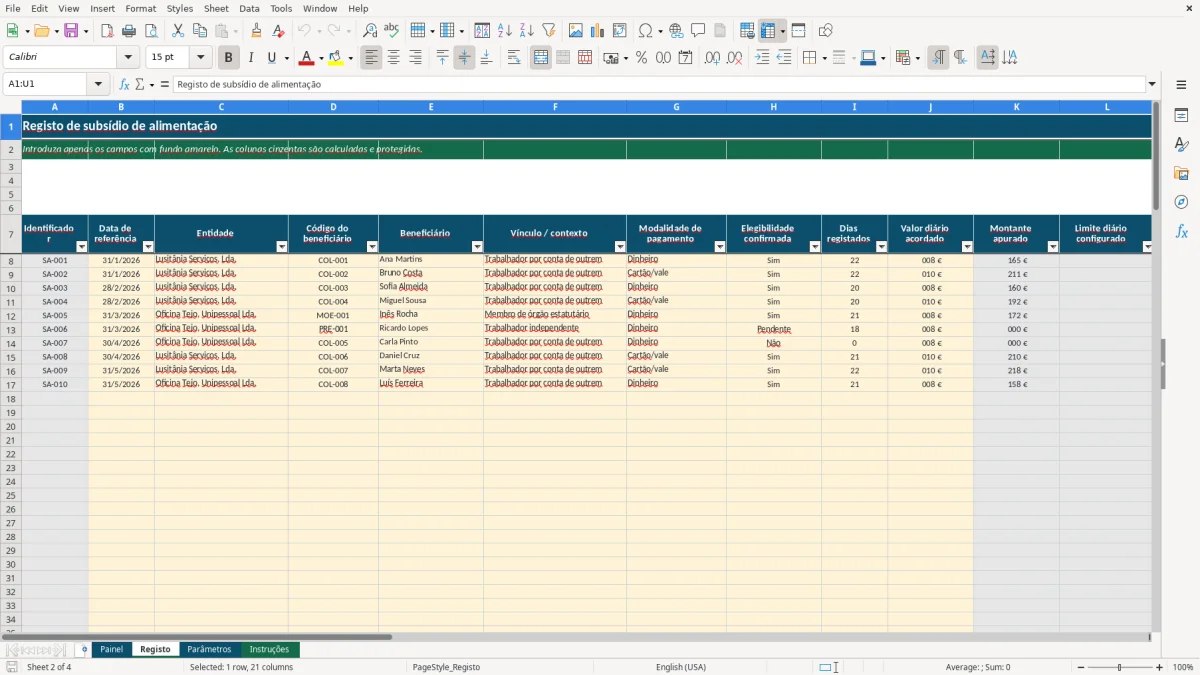
Task: Add decimal place icon
Action: pos(712,58)
